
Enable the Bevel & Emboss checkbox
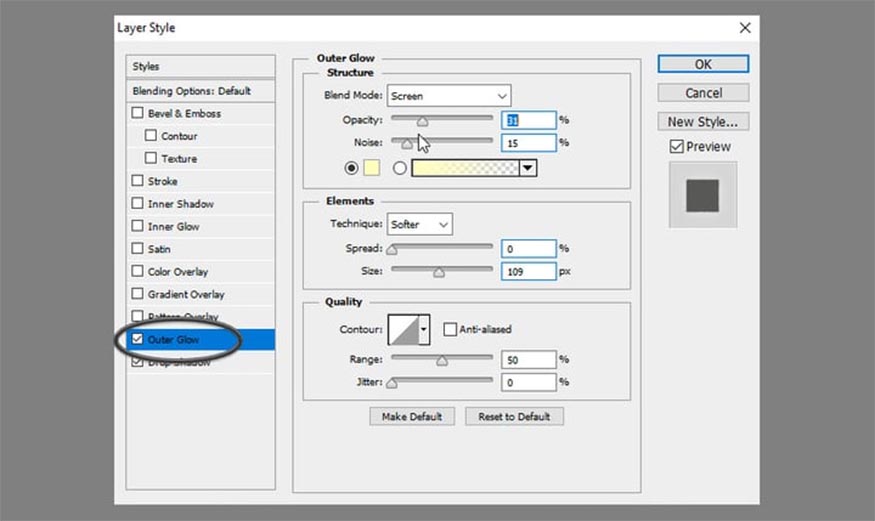click(x=137, y=113)
